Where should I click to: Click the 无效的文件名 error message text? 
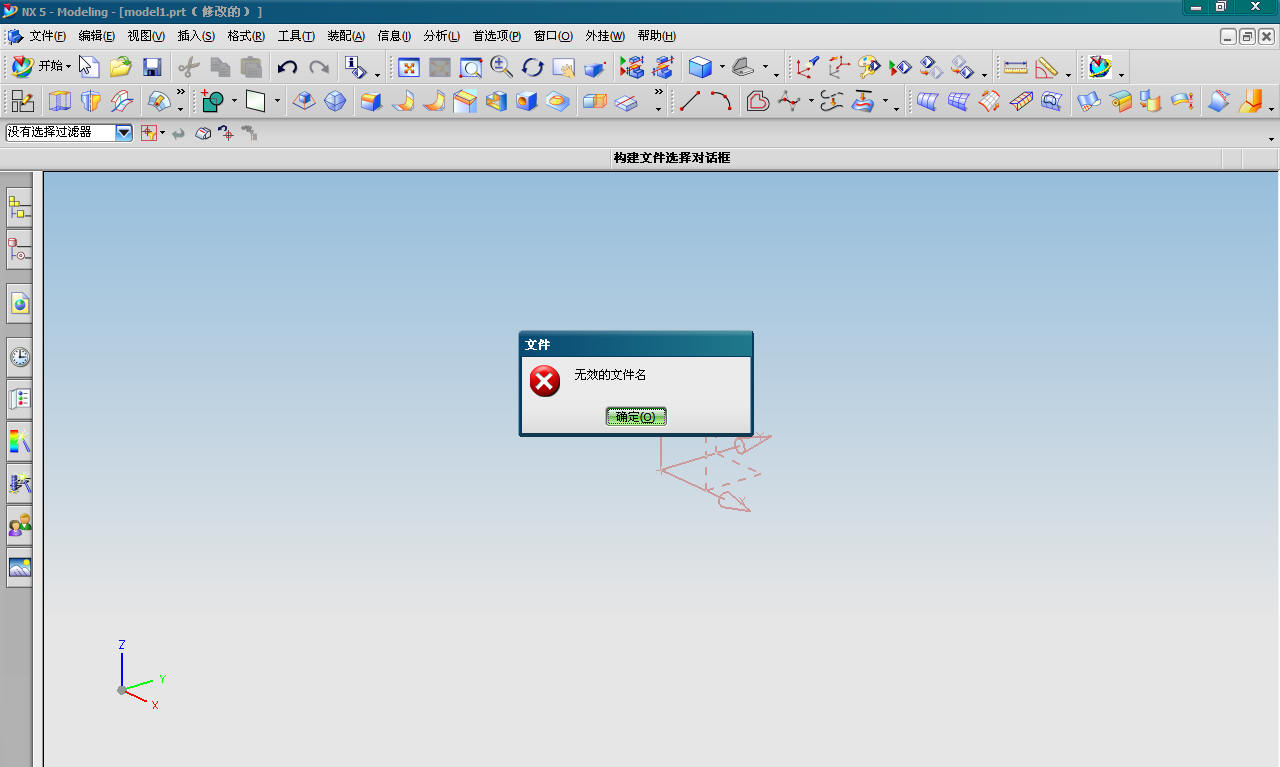(610, 375)
